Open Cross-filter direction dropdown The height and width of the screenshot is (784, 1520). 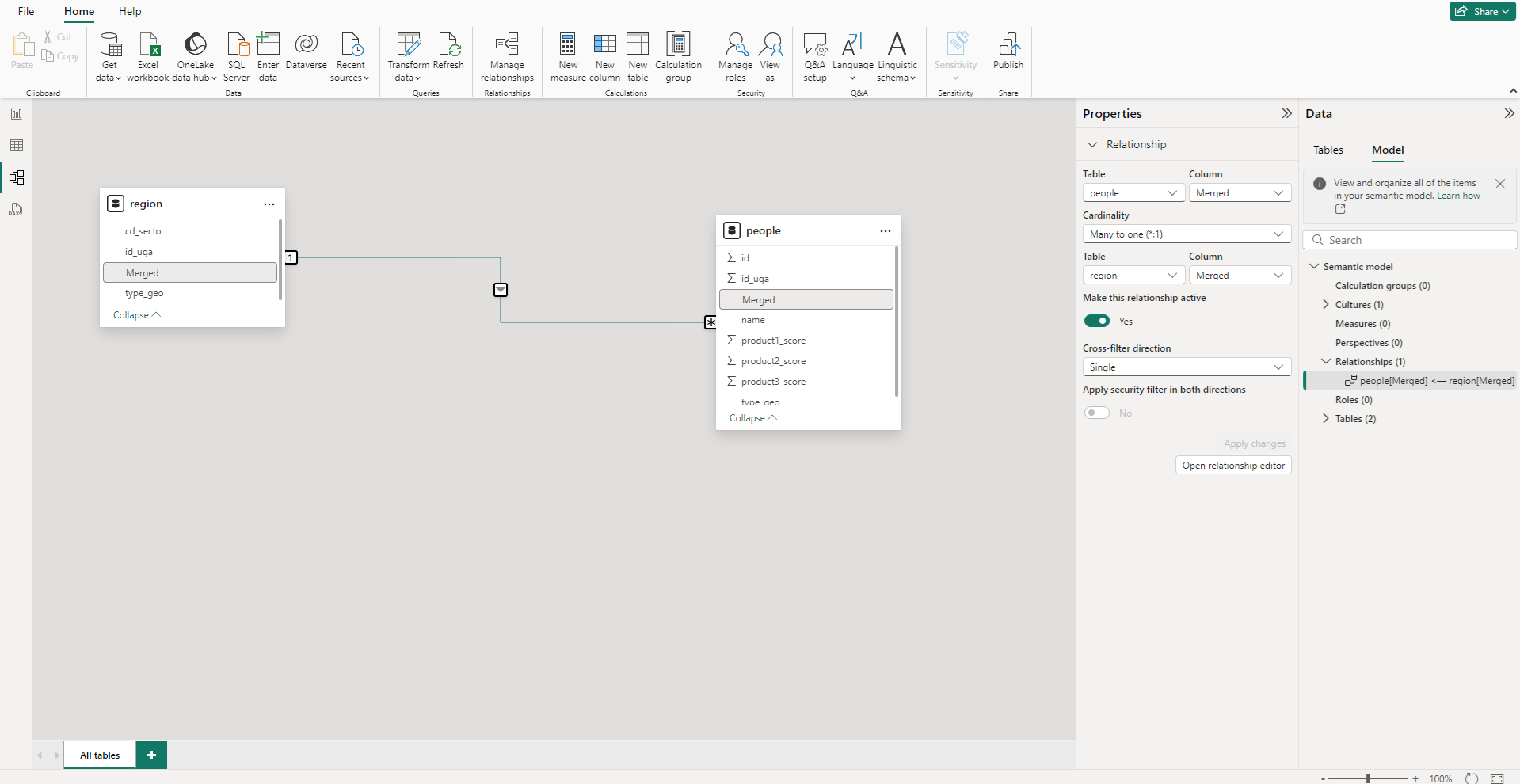point(1187,367)
